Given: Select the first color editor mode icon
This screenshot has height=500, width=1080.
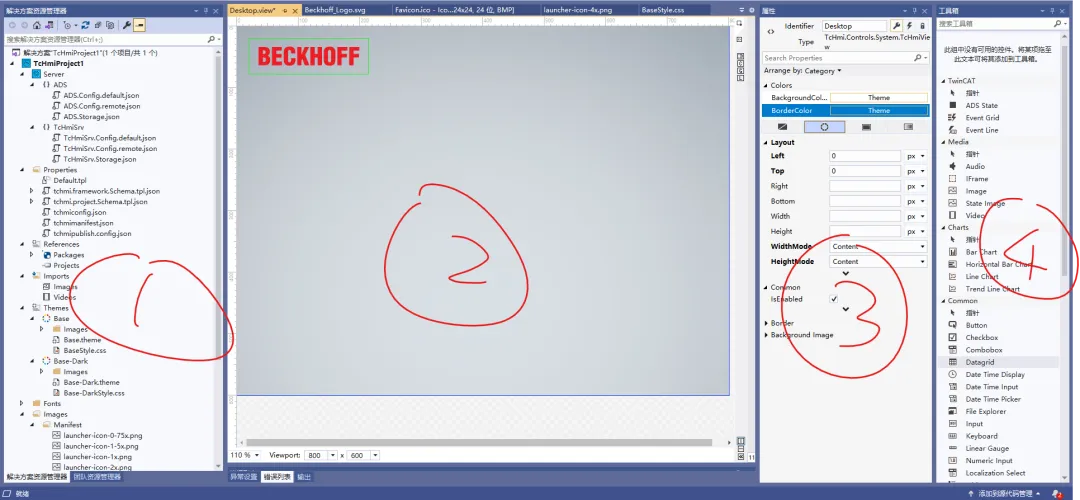Looking at the screenshot, I should pyautogui.click(x=782, y=127).
